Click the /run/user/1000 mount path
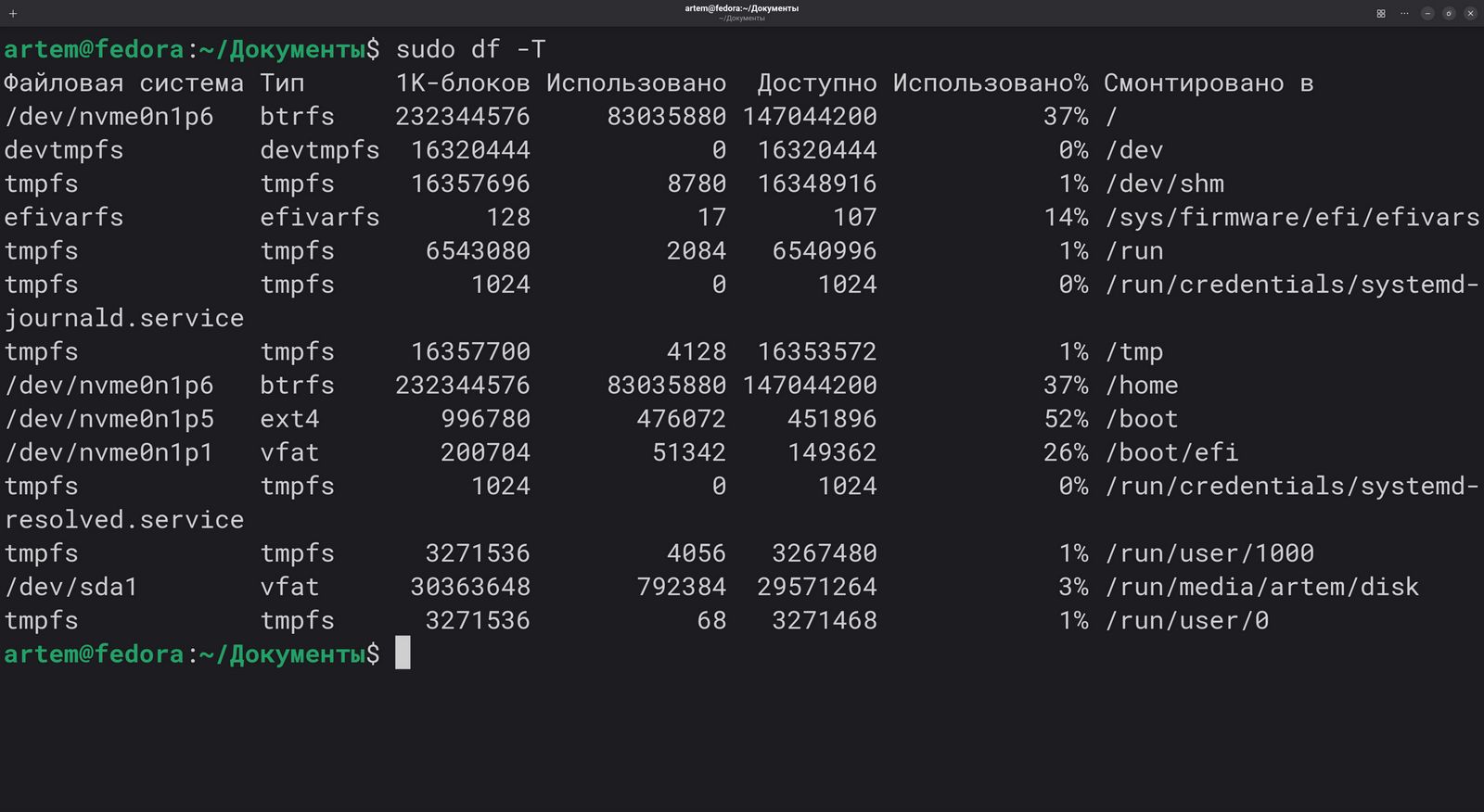The height and width of the screenshot is (812, 1484). click(1209, 553)
